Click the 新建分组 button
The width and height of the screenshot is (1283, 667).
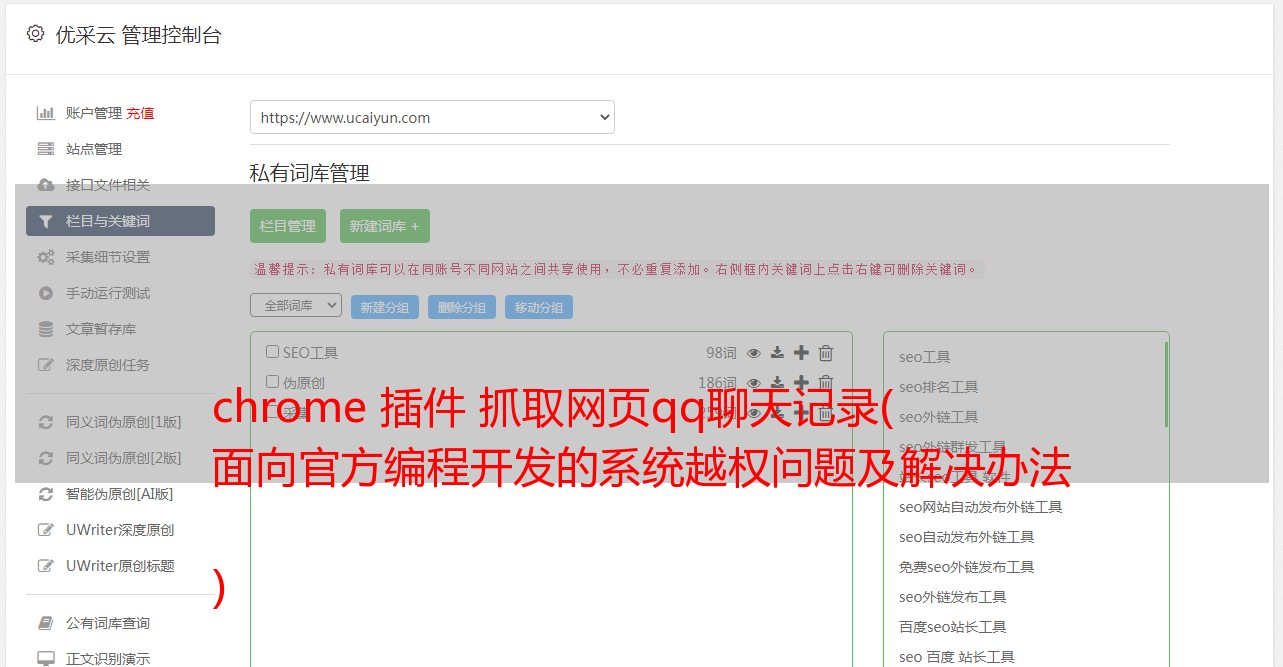(385, 307)
